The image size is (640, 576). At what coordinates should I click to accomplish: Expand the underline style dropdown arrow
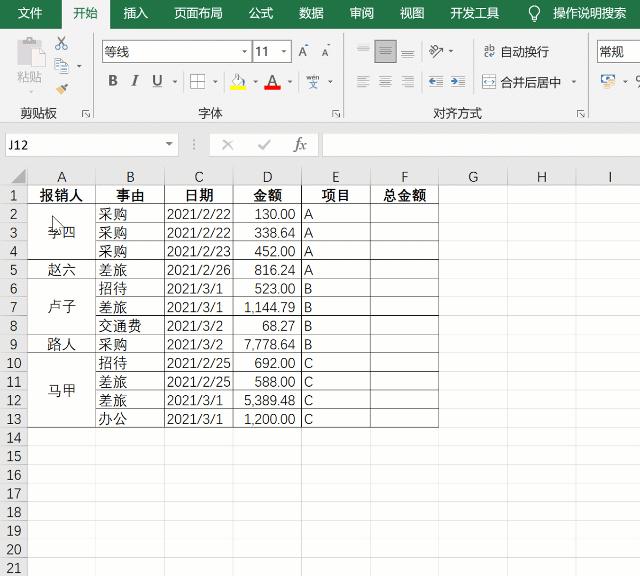(x=175, y=82)
